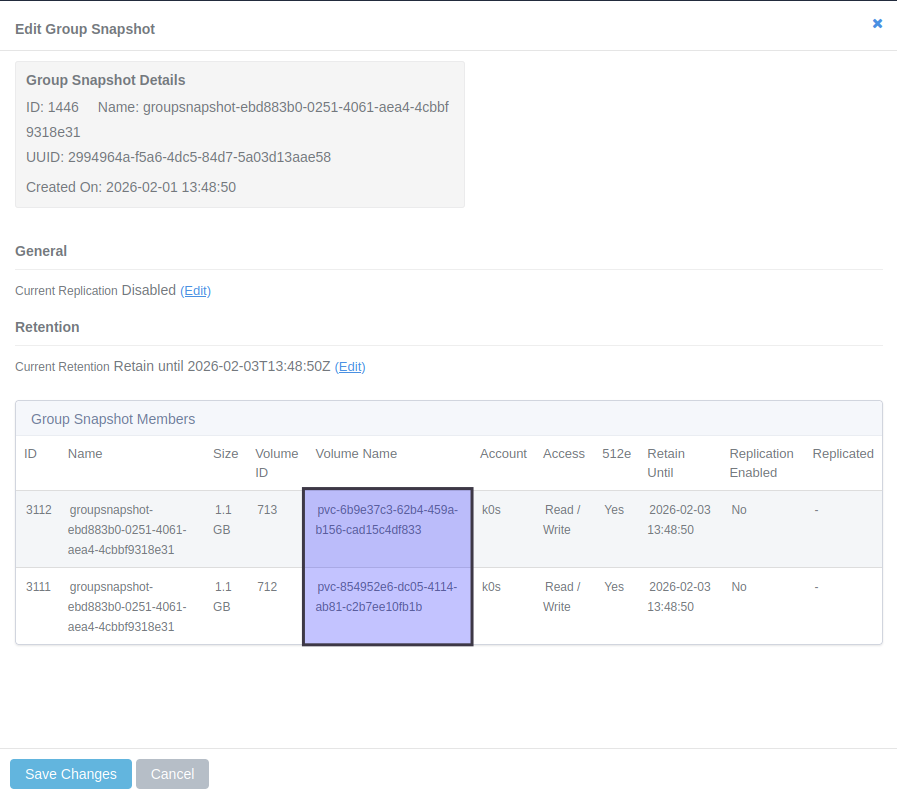Select volume name pvc-6b9e37c3-62b4-459a-b156-cad15c4df833
Viewport: 897px width, 798px height.
[386, 519]
